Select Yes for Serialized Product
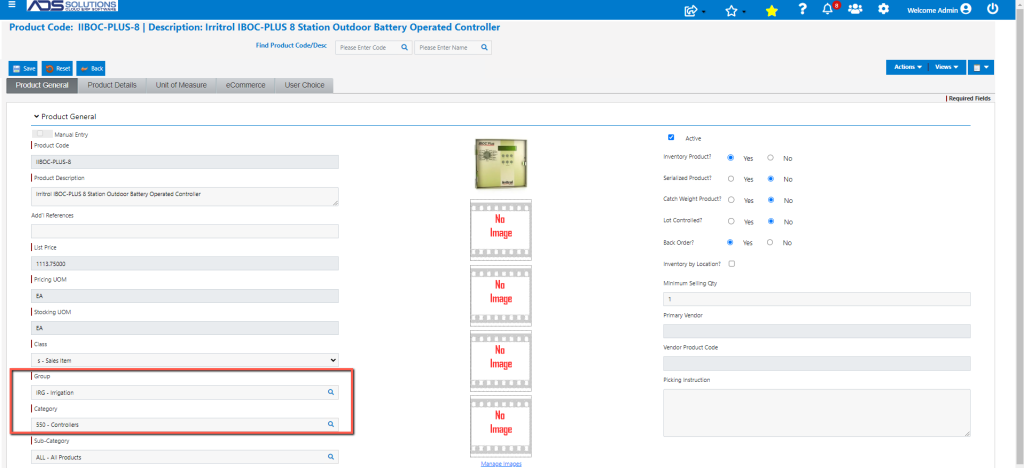1024x468 pixels. pyautogui.click(x=731, y=179)
